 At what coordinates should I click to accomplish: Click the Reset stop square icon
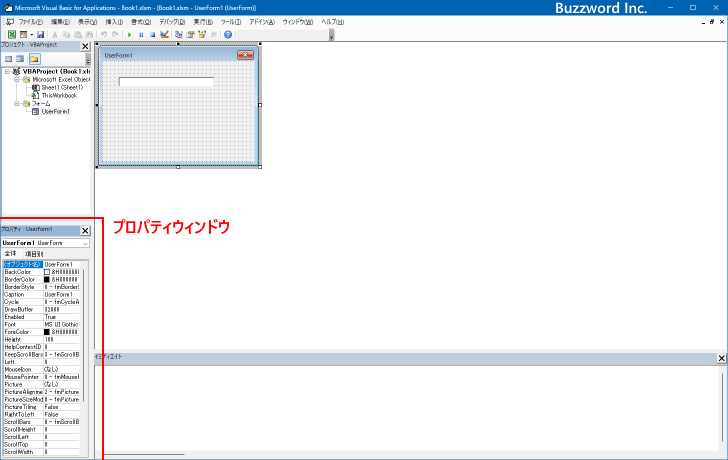(x=152, y=34)
